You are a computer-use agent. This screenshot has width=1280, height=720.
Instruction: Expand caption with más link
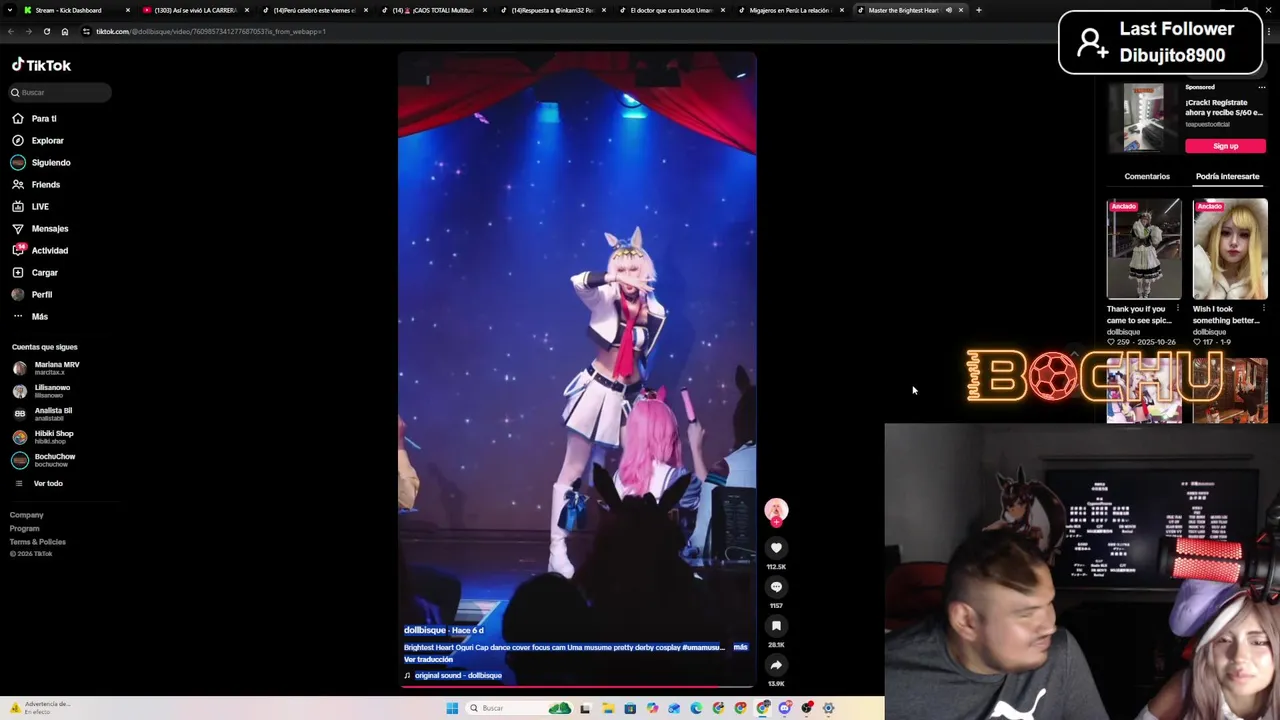pos(740,647)
